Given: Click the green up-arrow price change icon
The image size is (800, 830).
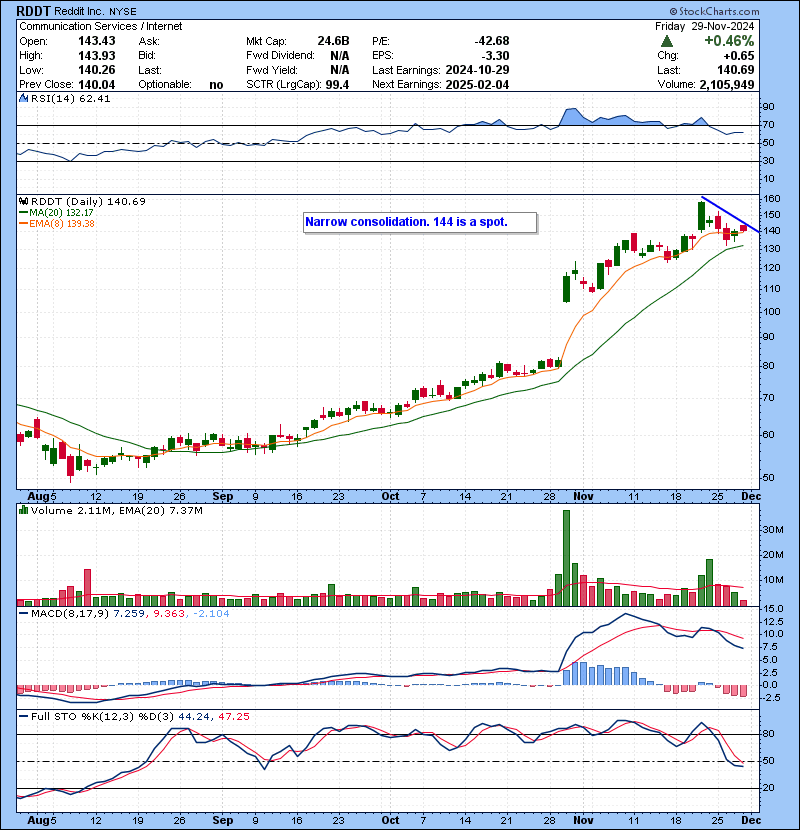Looking at the screenshot, I should click(x=666, y=41).
